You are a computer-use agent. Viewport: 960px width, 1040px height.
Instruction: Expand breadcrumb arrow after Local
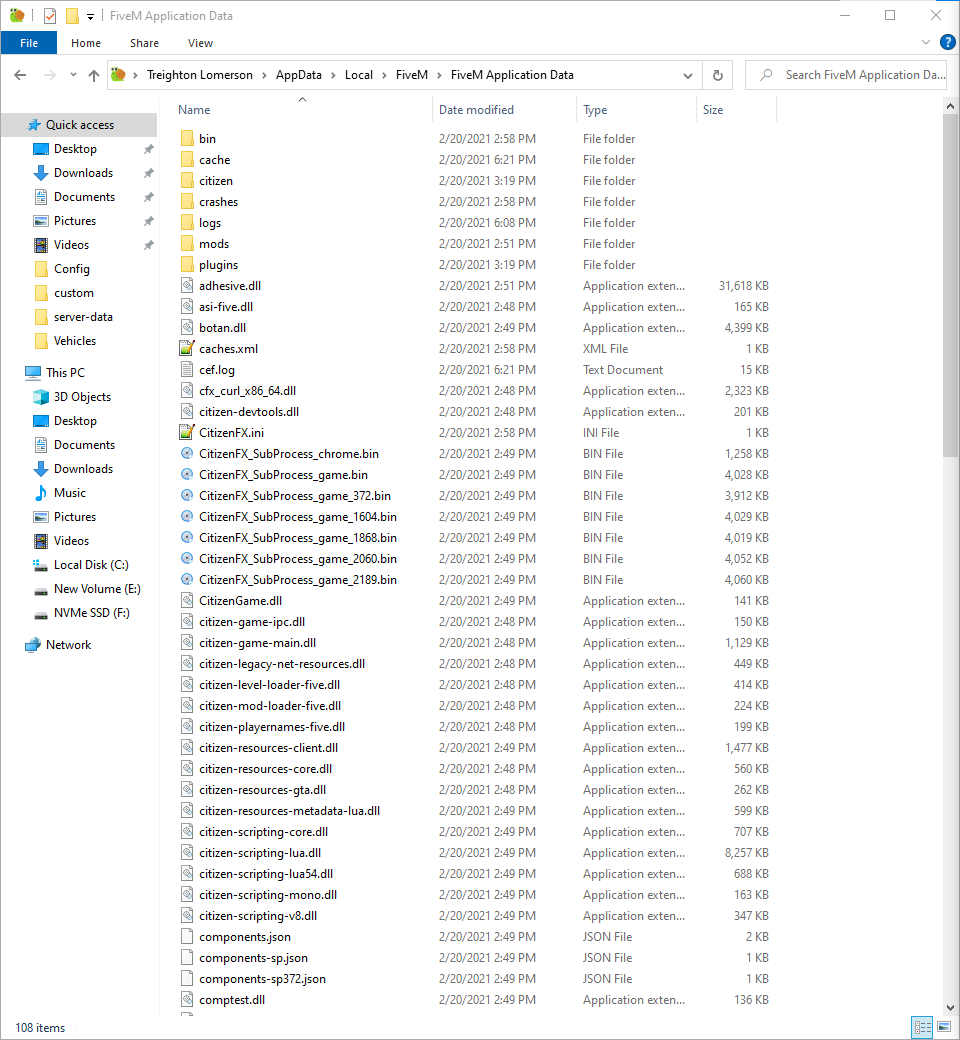[384, 75]
